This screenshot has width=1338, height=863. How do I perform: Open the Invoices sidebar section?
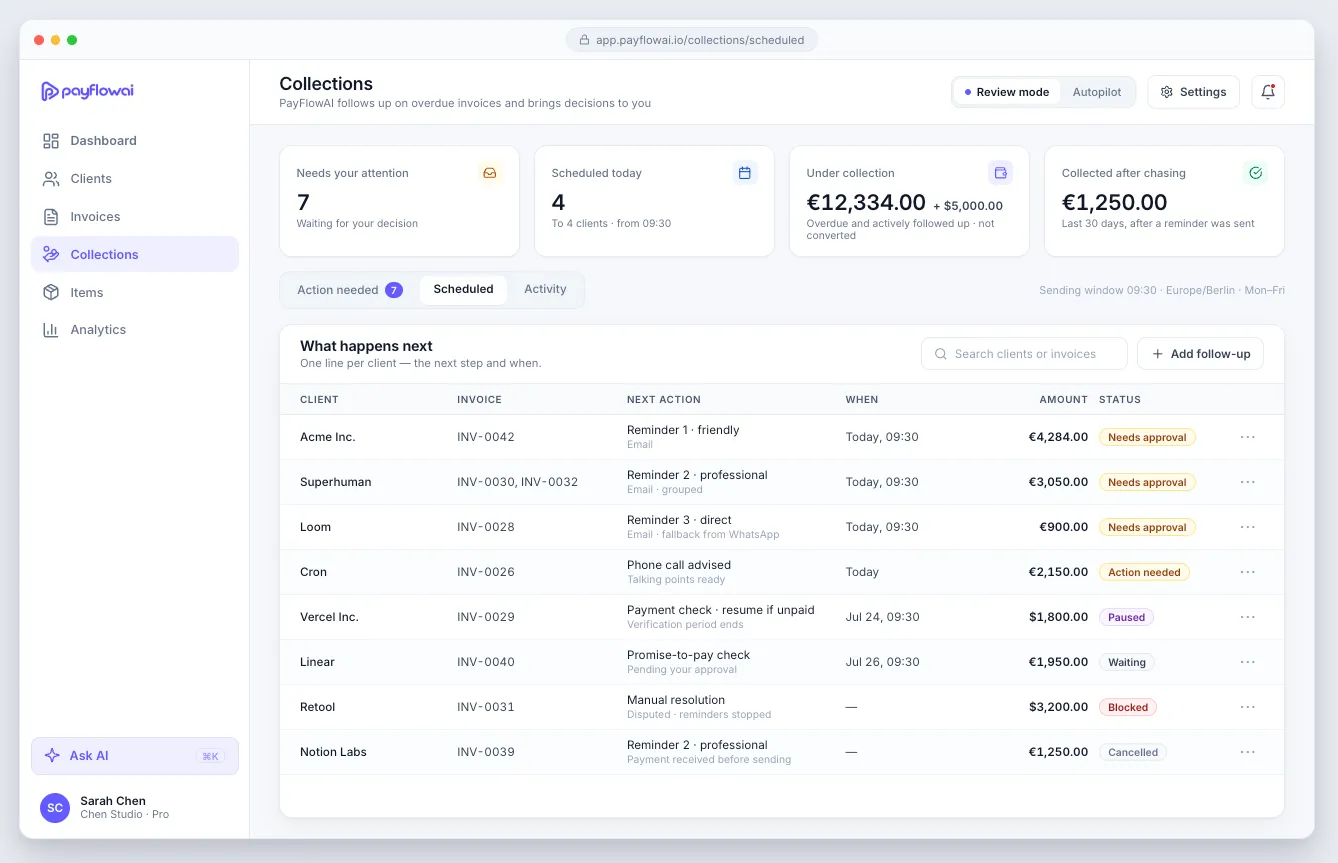click(135, 217)
